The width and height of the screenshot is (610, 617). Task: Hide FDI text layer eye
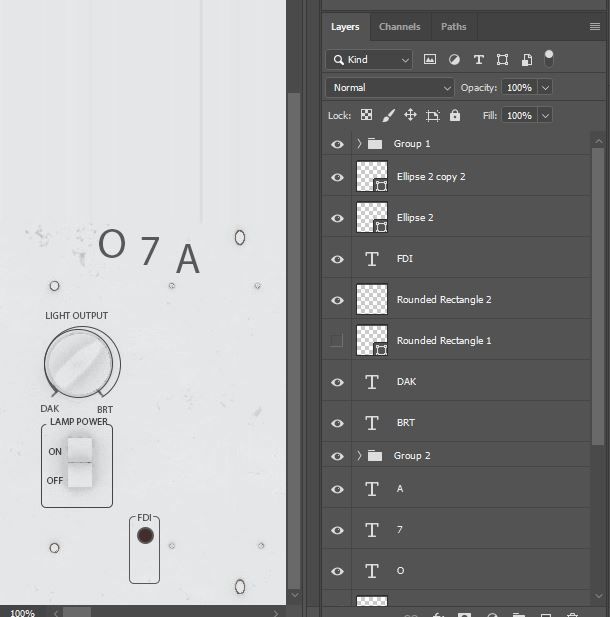tap(337, 259)
